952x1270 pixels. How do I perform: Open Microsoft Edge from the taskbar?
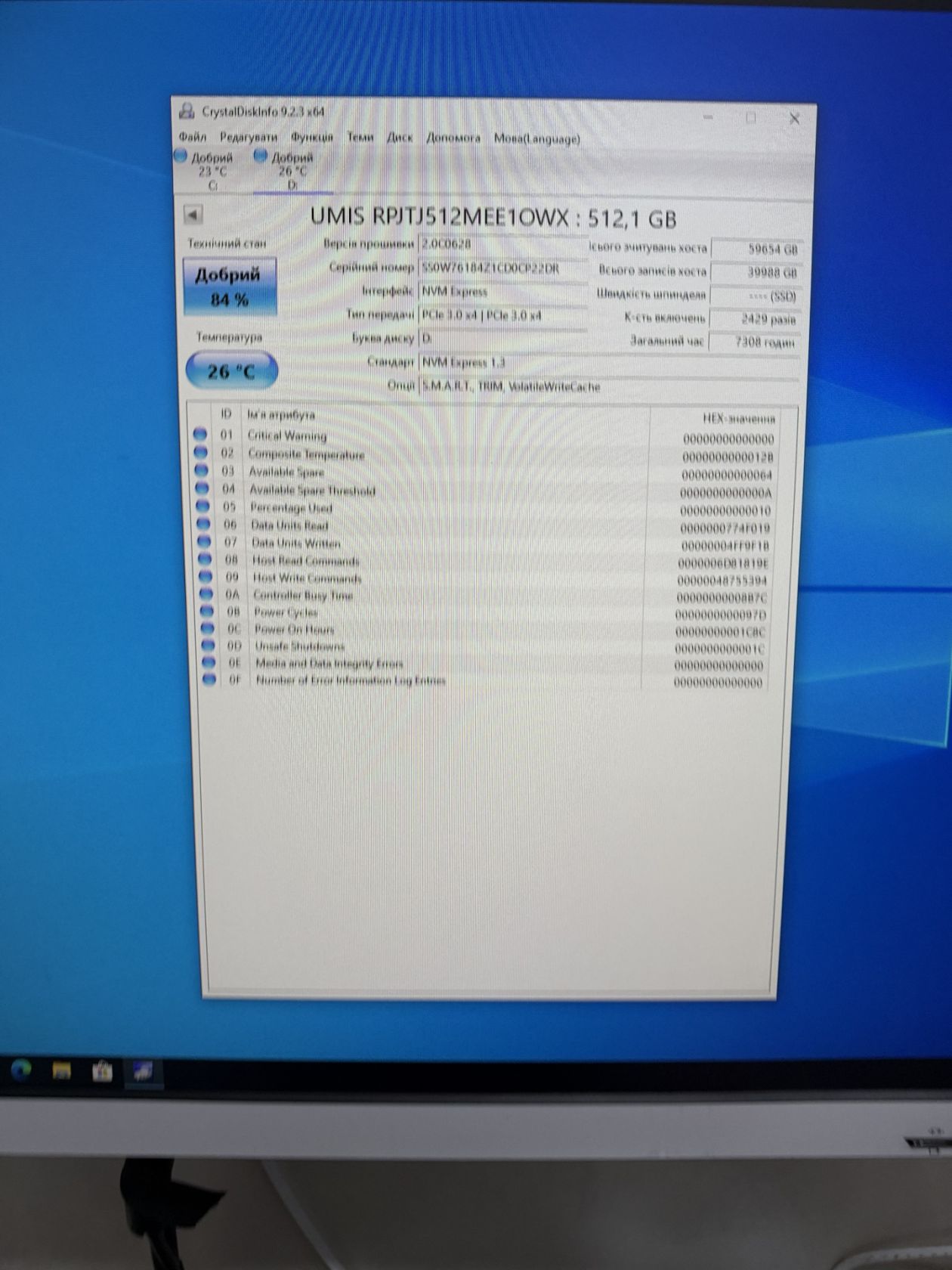(x=21, y=1069)
